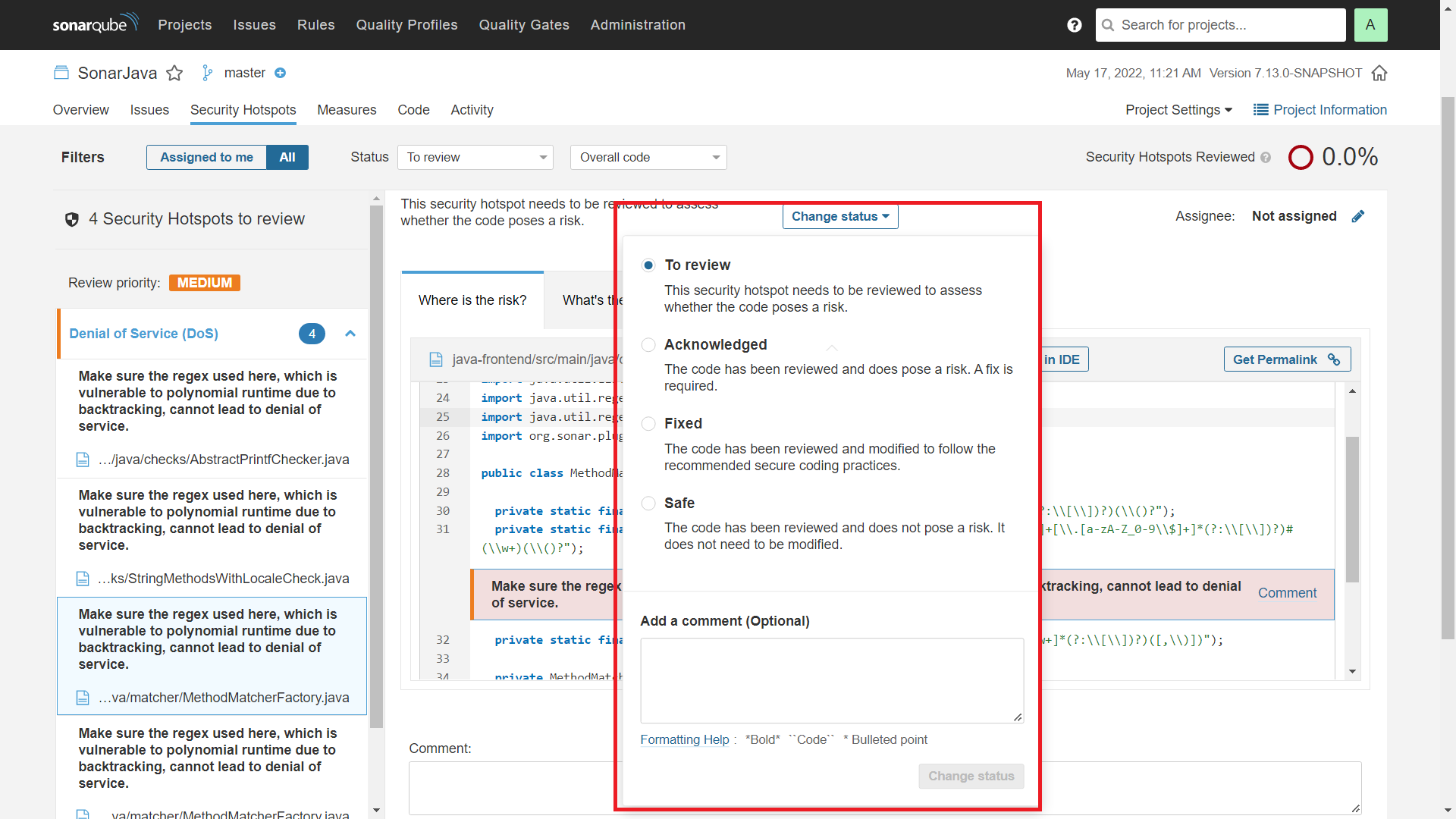Screen dimensions: 1456x819
Task: Open the help question mark icon
Action: (x=1074, y=25)
